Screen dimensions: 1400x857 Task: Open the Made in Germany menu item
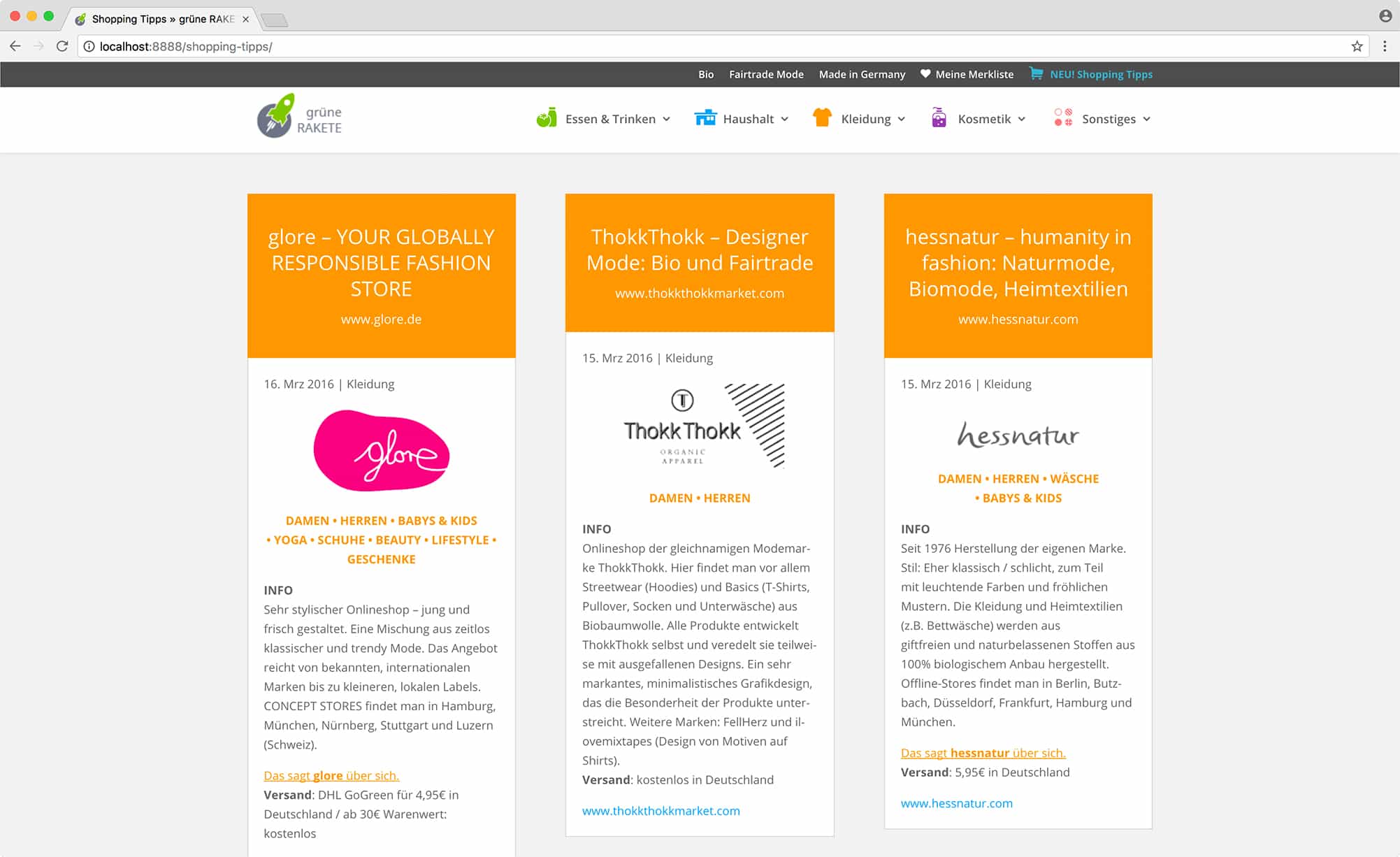point(862,74)
